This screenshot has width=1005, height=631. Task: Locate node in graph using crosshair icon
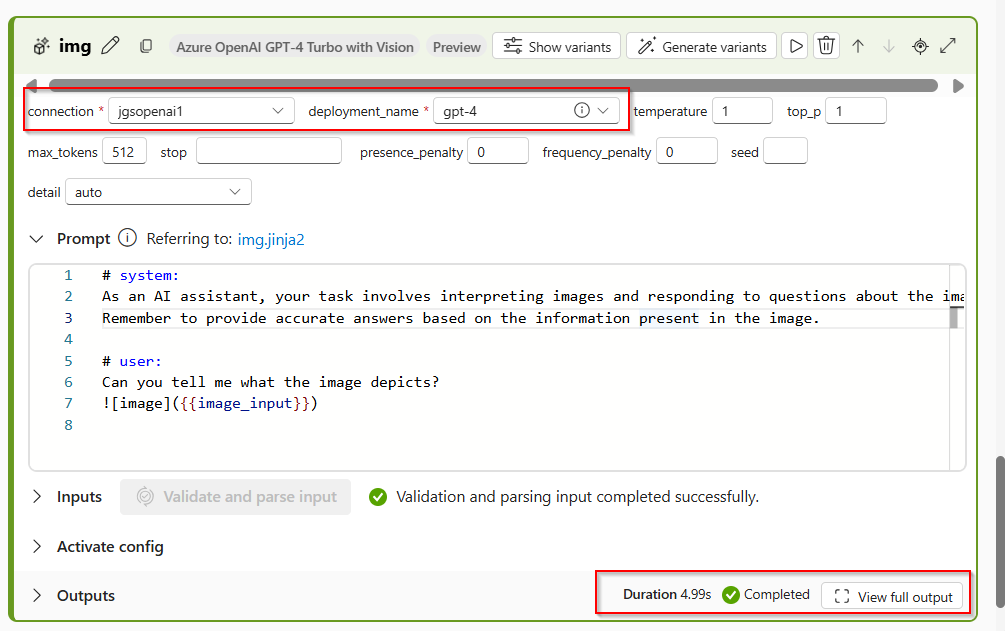tap(919, 45)
